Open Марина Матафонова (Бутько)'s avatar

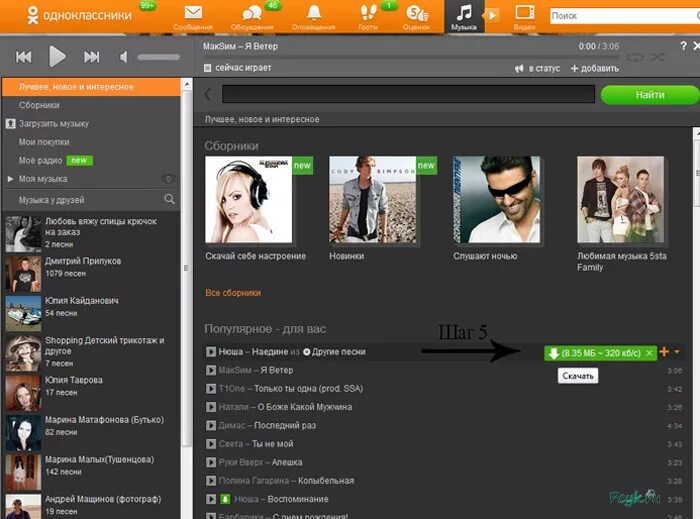[x=23, y=432]
